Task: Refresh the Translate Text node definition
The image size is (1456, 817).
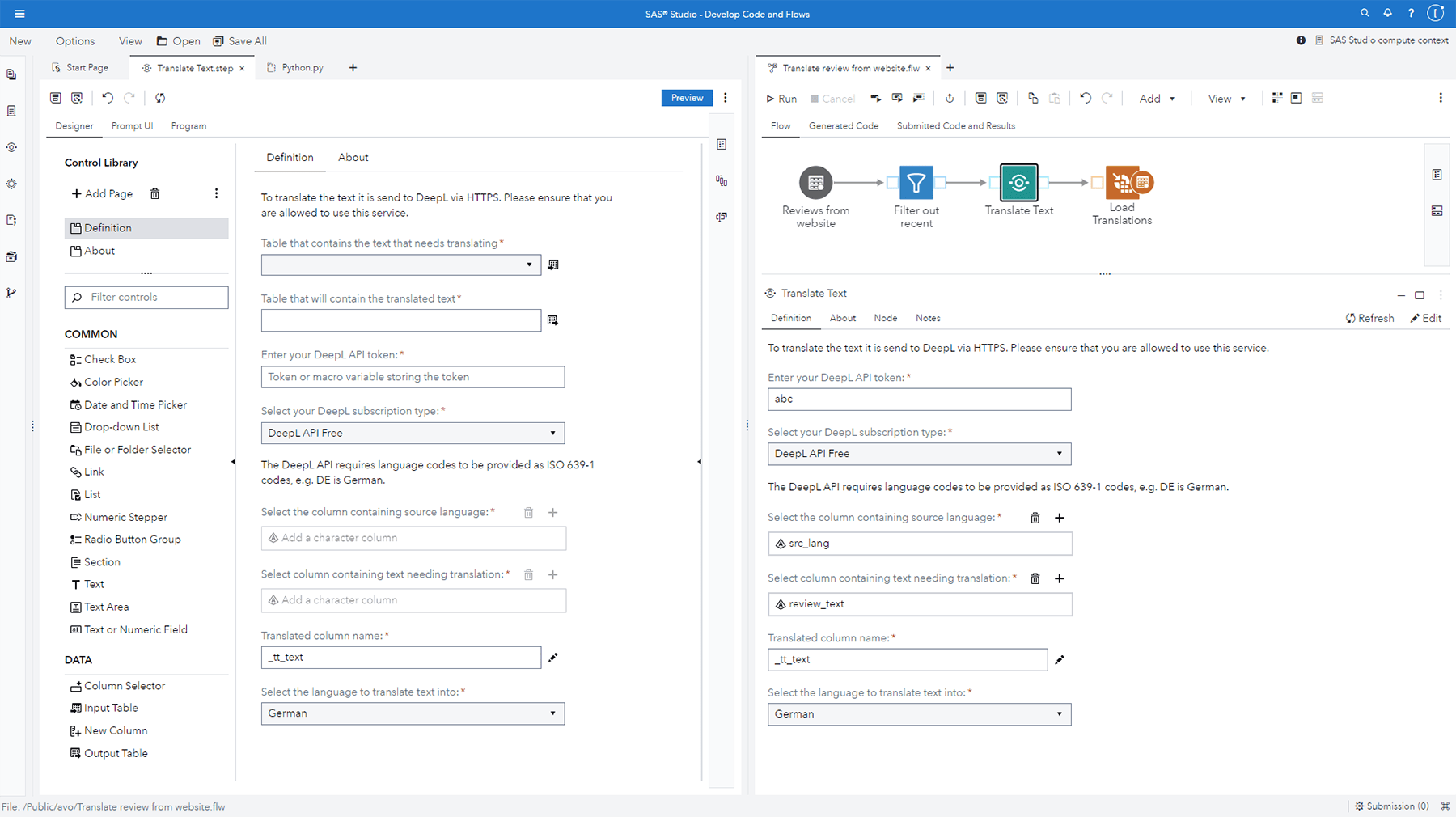Action: 1369,317
